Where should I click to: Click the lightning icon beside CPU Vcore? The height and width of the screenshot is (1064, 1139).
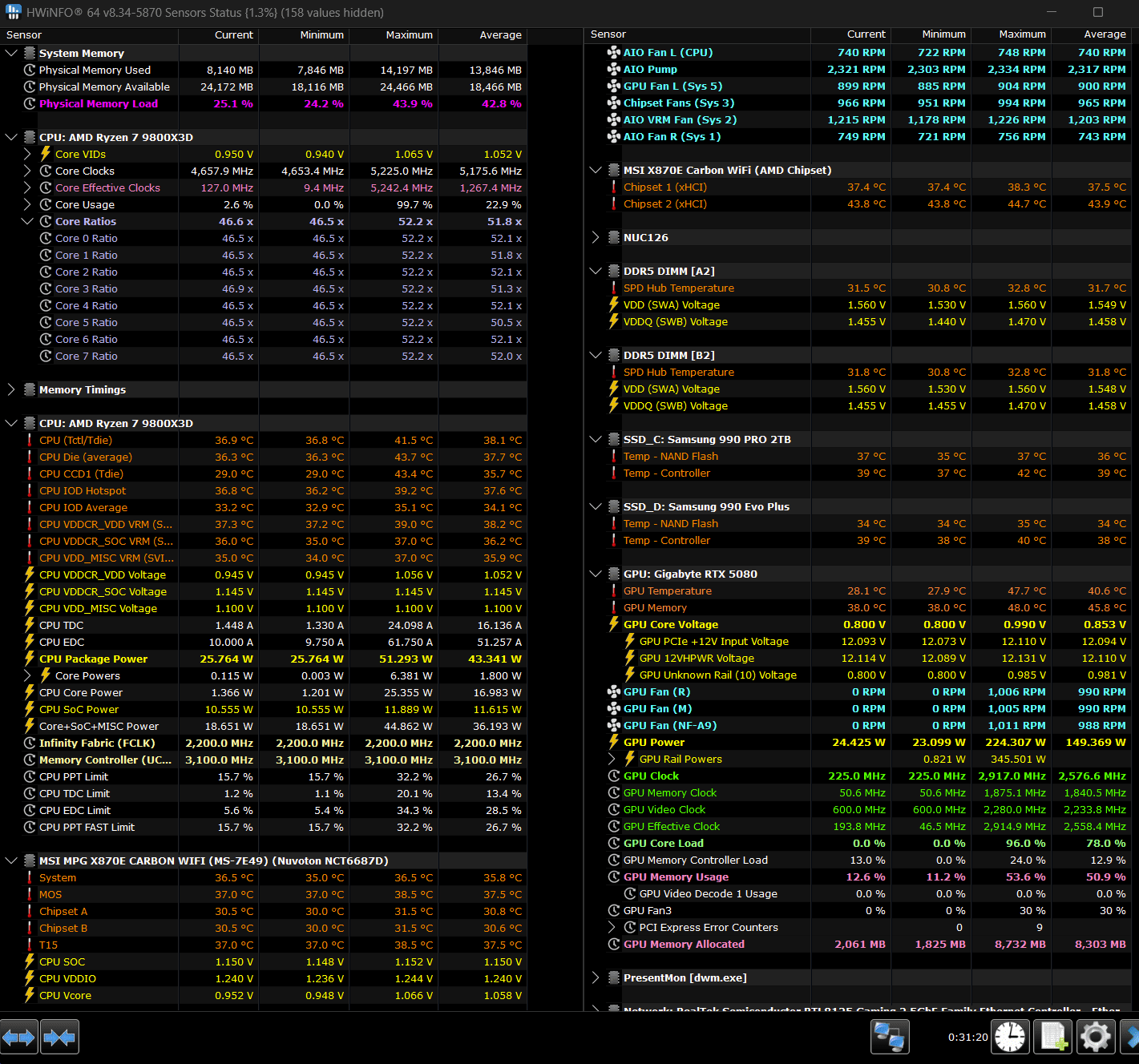(30, 996)
